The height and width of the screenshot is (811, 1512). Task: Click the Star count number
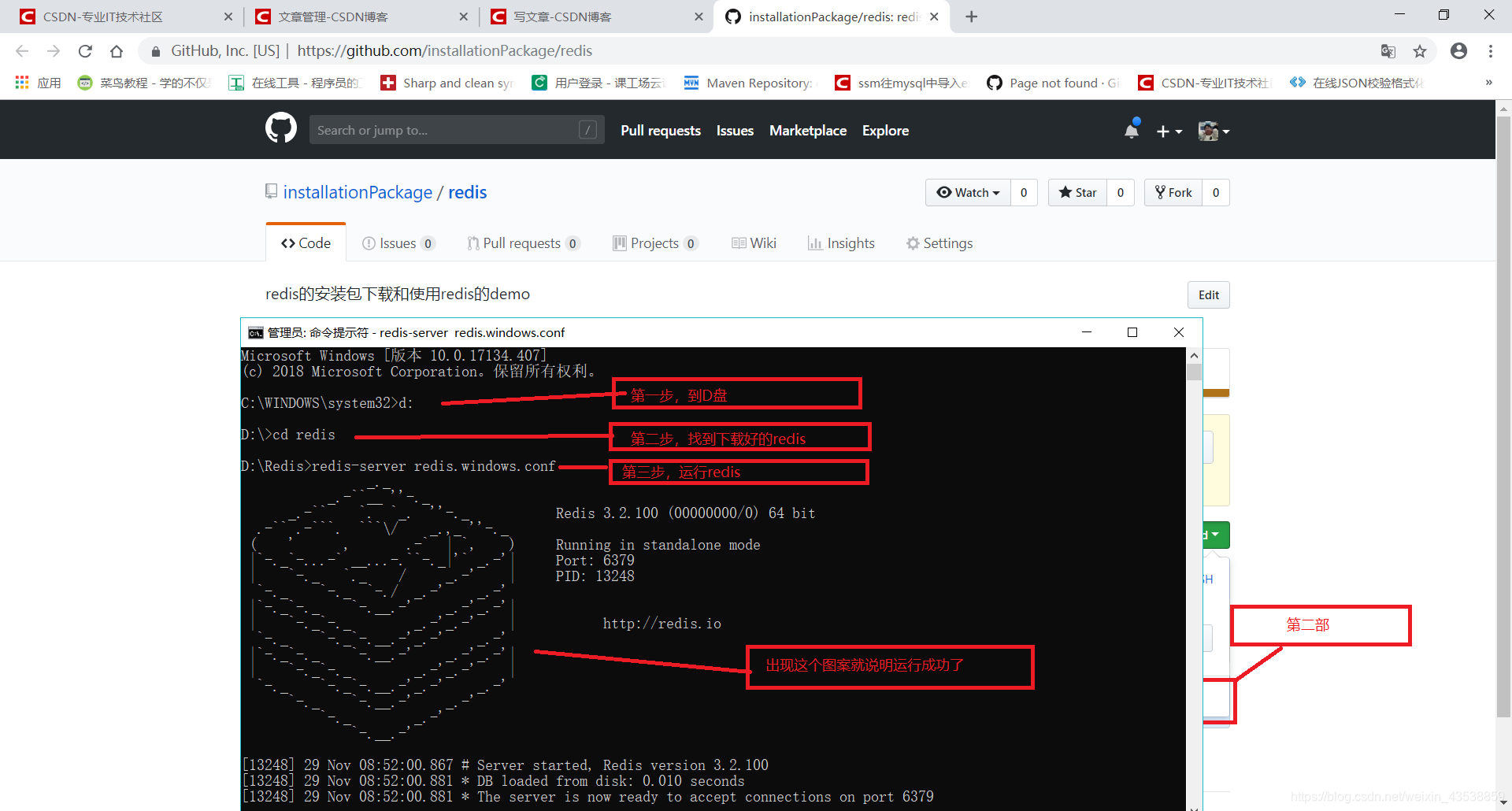(1120, 192)
